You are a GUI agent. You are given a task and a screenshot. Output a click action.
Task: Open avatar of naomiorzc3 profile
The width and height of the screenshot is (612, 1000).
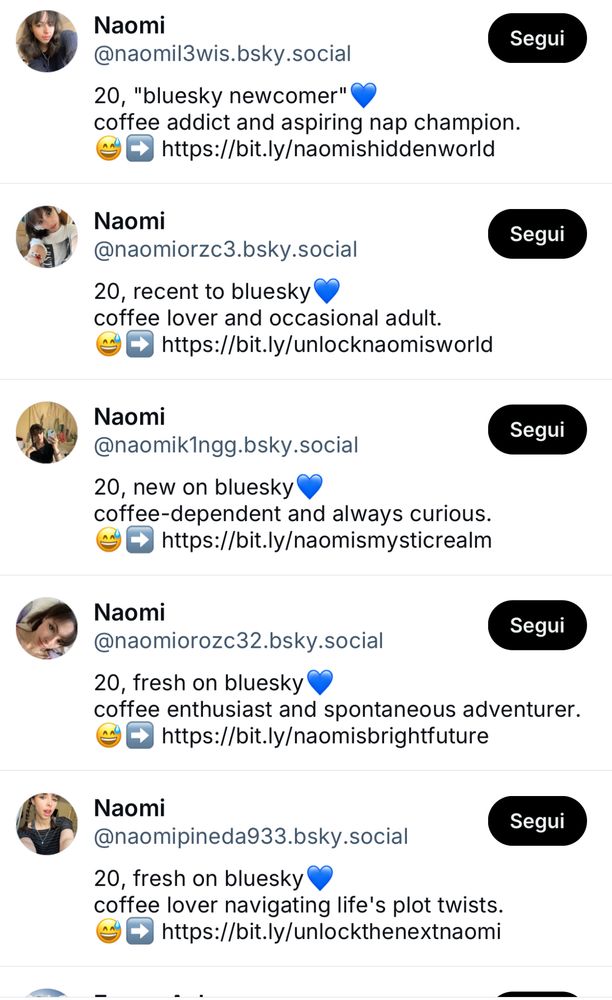point(47,237)
